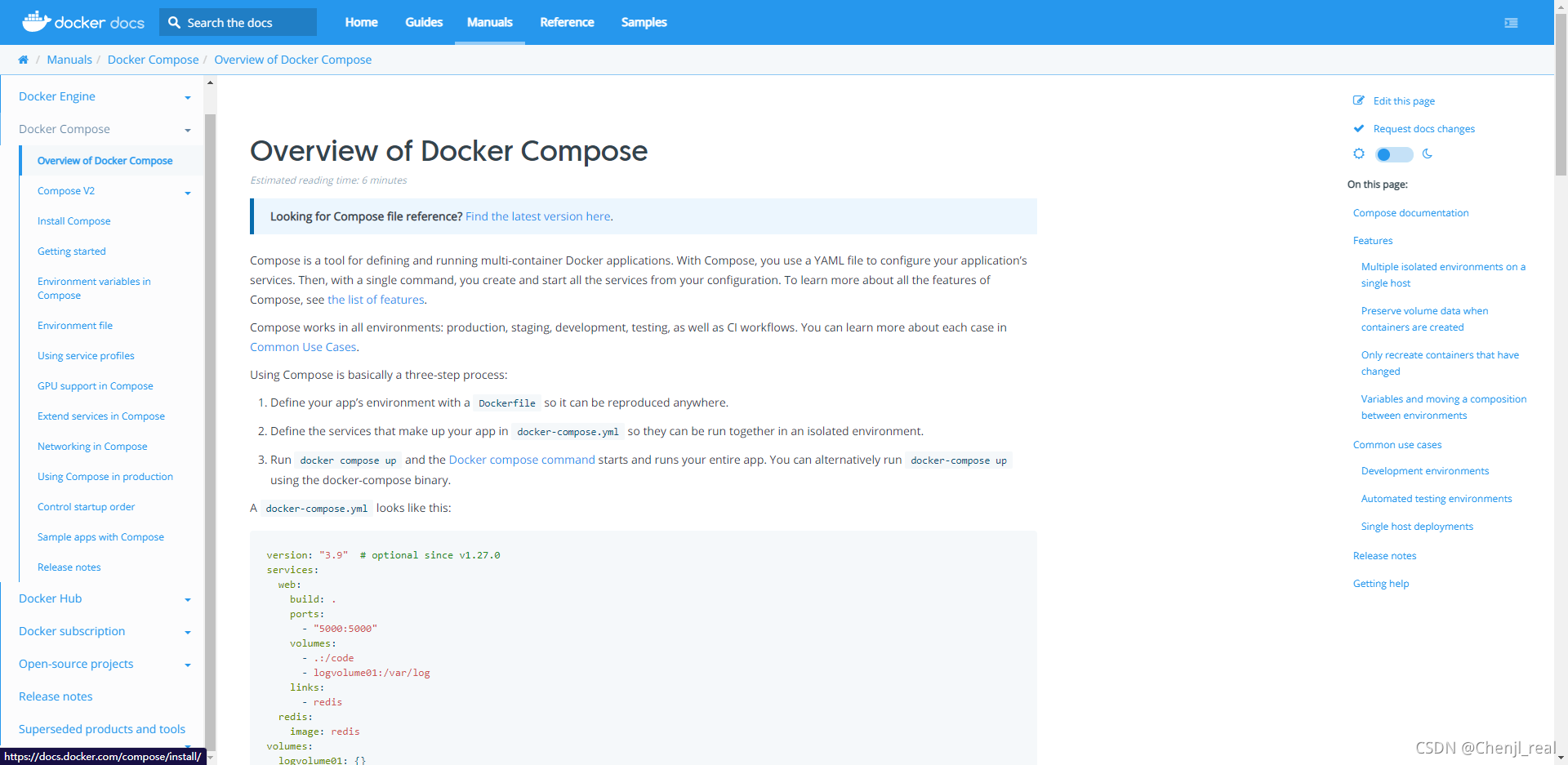Jump to Features section
Screen dimensions: 1568x765
(1373, 241)
